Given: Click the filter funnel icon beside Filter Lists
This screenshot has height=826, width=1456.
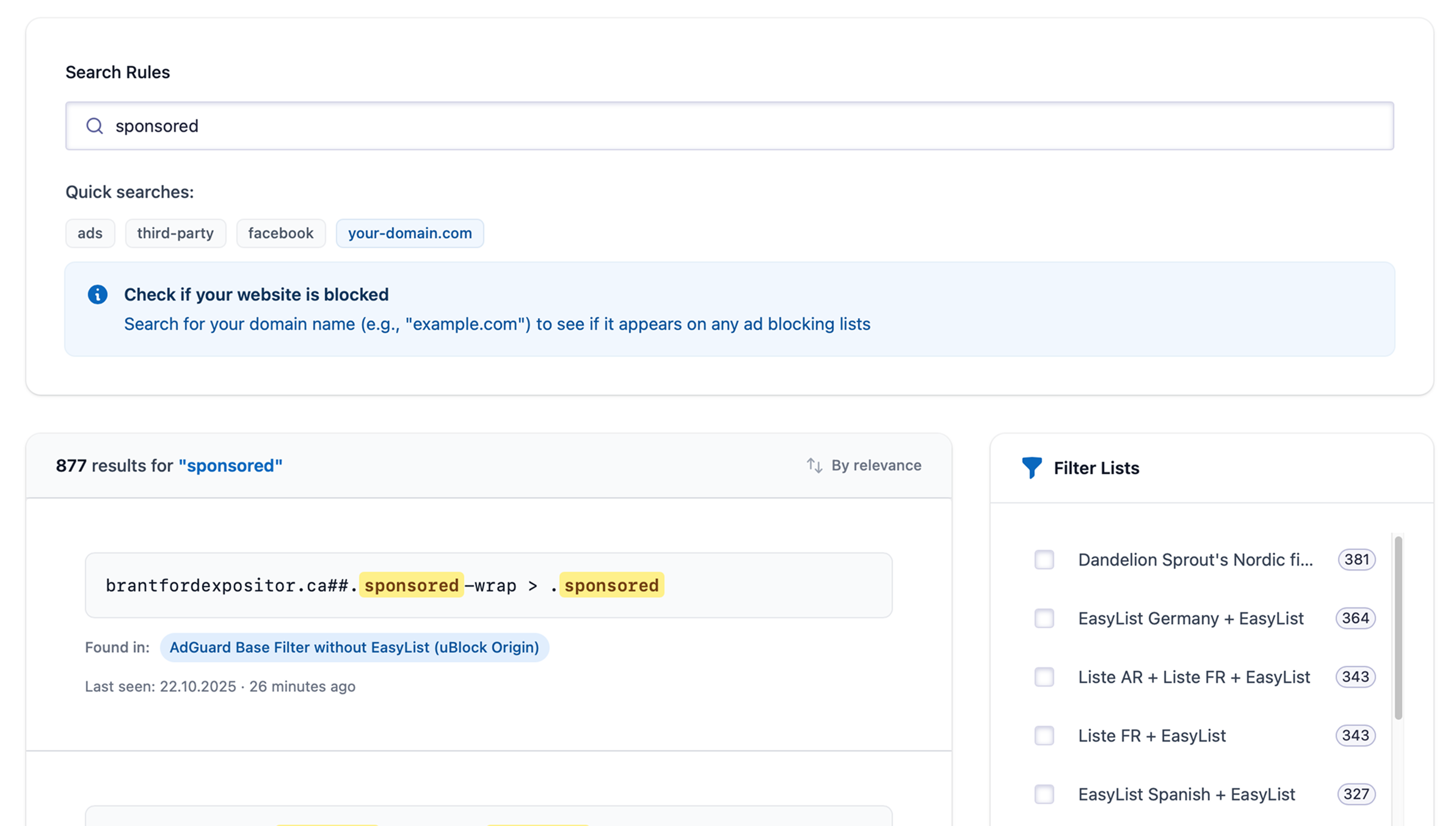Looking at the screenshot, I should [1032, 467].
